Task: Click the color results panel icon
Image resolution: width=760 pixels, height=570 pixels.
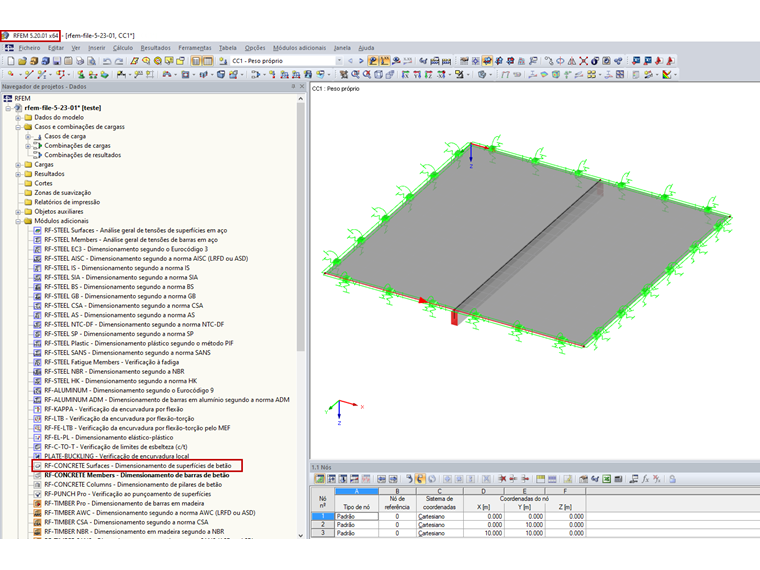Action: pos(667,75)
